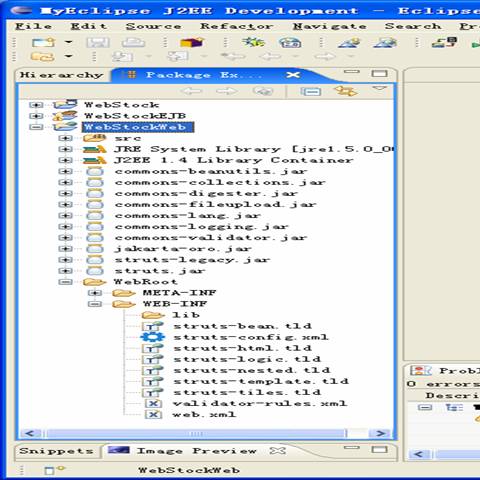The height and width of the screenshot is (480, 480).
Task: Select the Image Preview tab
Action: click(x=197, y=451)
